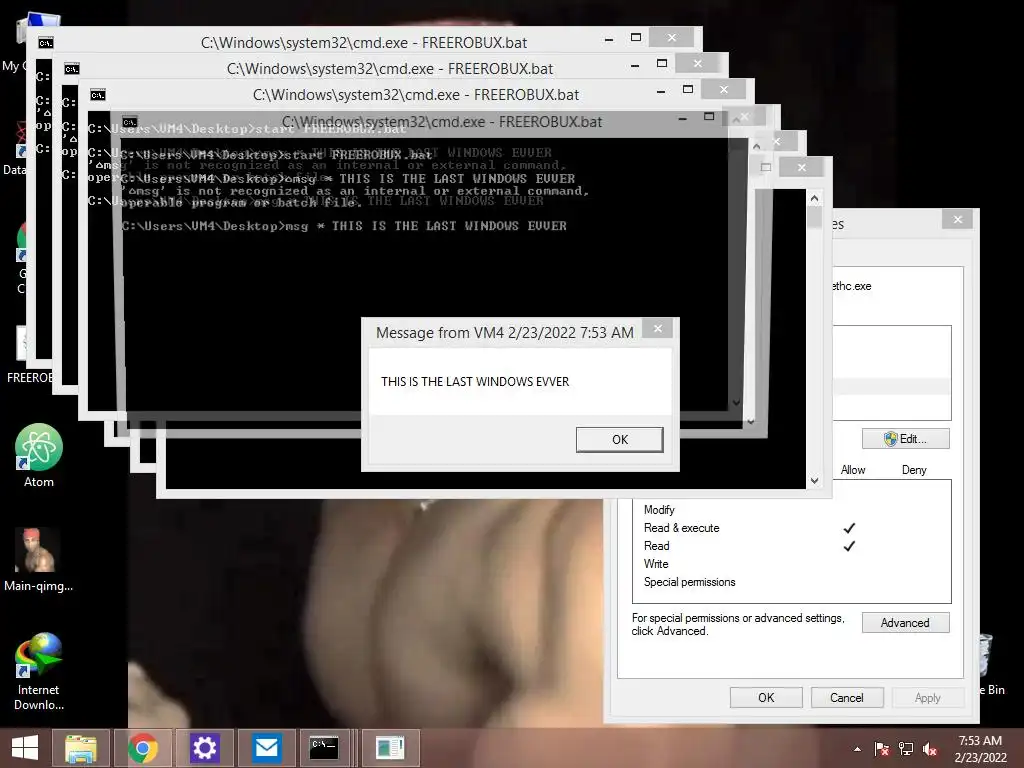The height and width of the screenshot is (768, 1024).
Task: Show hidden tray icons arrow
Action: click(x=857, y=749)
